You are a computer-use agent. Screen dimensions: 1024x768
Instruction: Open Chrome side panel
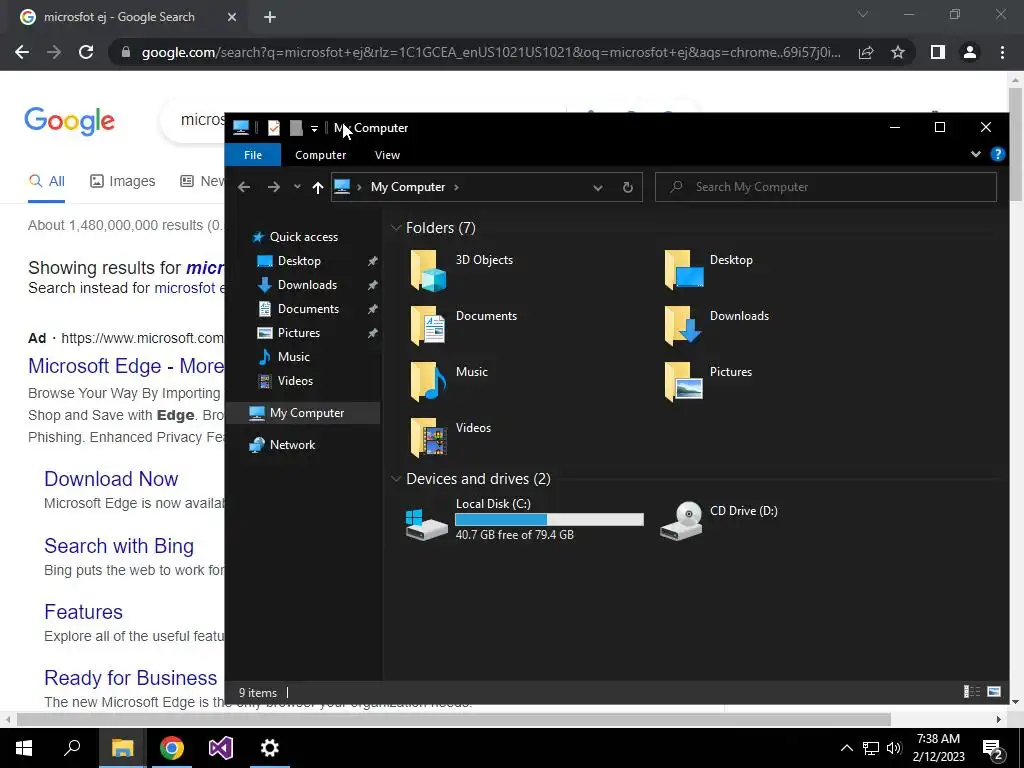[x=938, y=52]
